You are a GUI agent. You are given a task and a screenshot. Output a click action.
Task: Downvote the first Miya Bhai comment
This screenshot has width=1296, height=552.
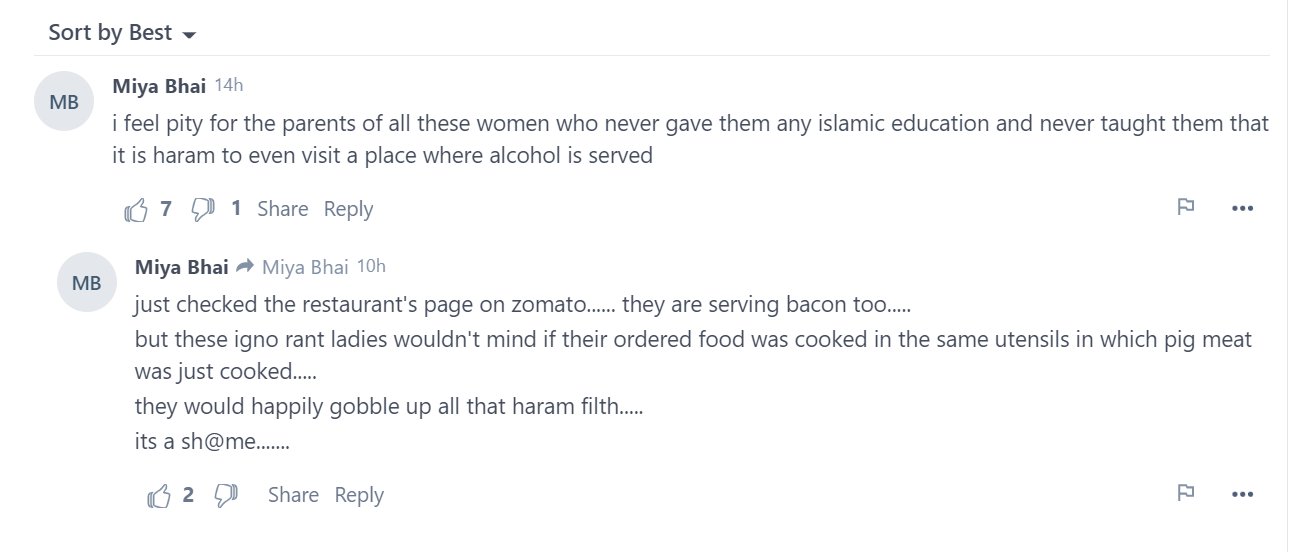[203, 209]
